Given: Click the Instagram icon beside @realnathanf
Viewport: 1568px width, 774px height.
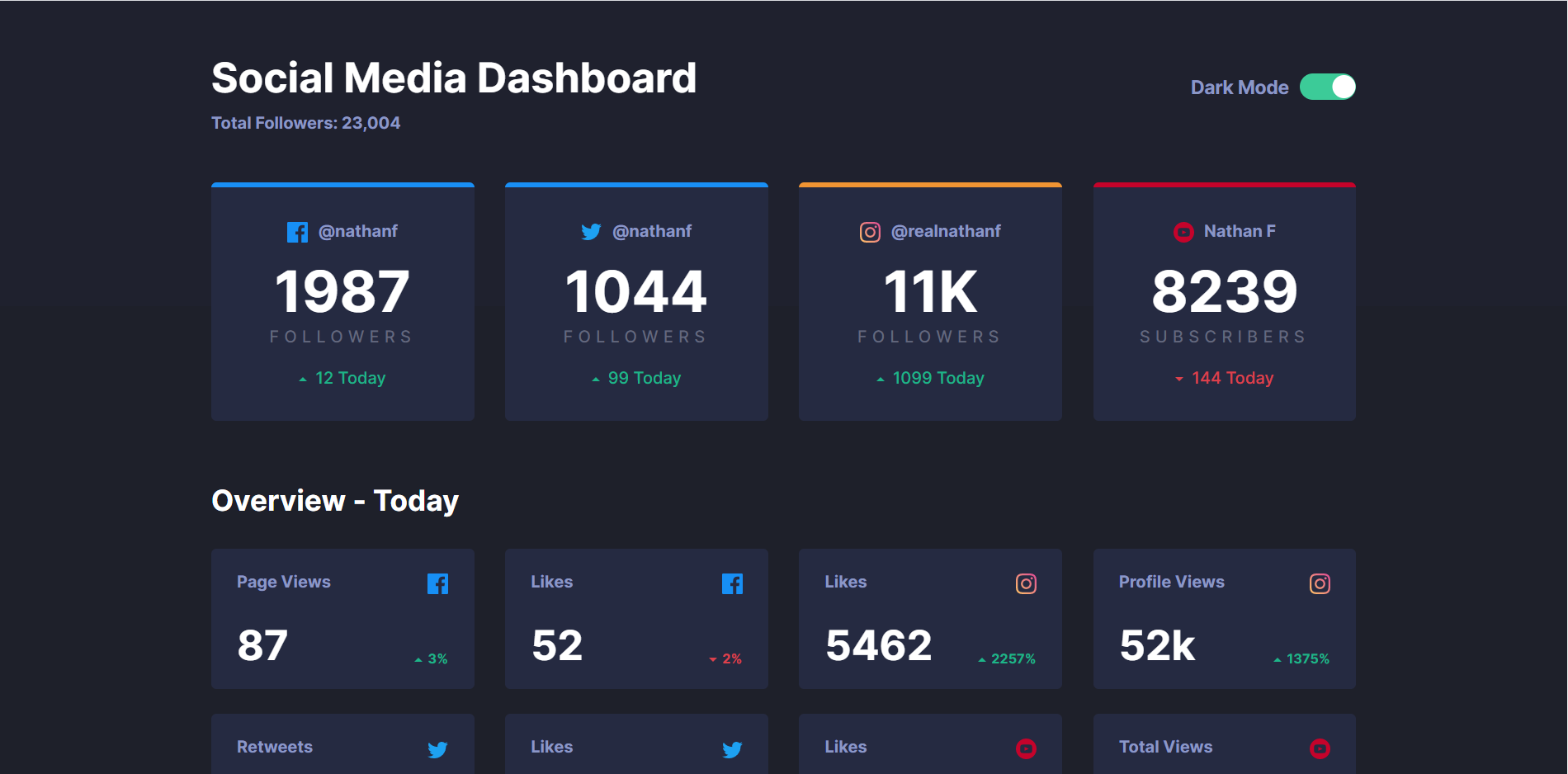Looking at the screenshot, I should pos(870,232).
